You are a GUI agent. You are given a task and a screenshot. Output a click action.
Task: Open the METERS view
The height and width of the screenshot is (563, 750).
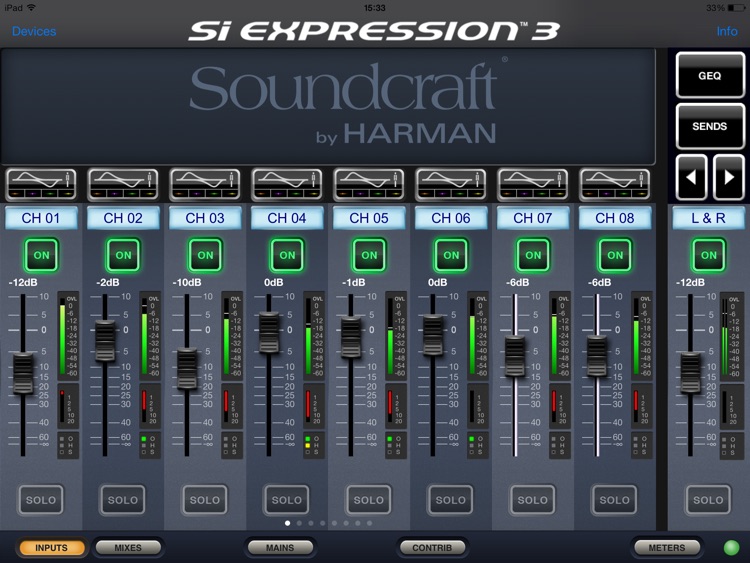click(x=667, y=547)
